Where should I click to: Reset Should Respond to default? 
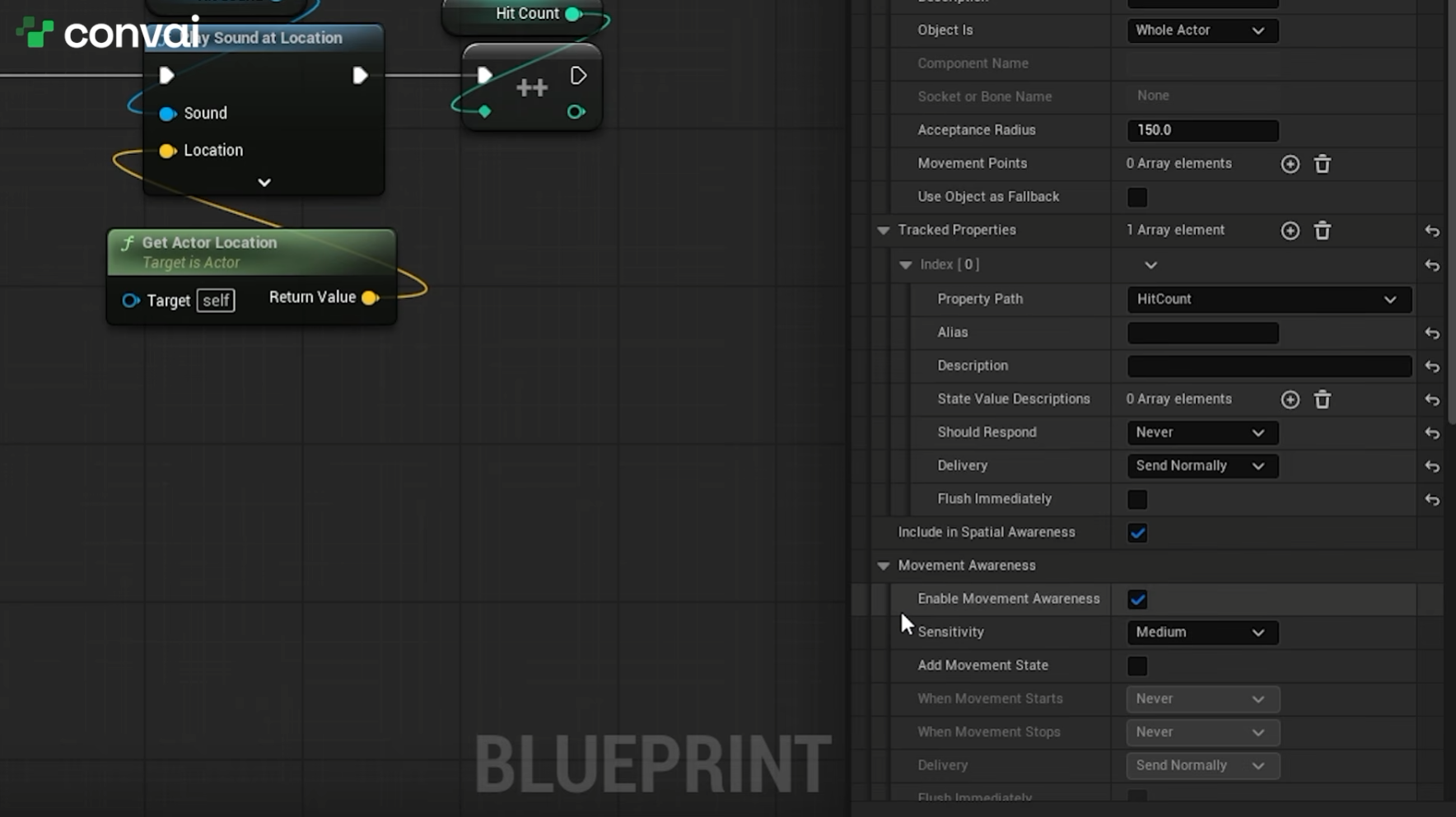pyautogui.click(x=1432, y=433)
